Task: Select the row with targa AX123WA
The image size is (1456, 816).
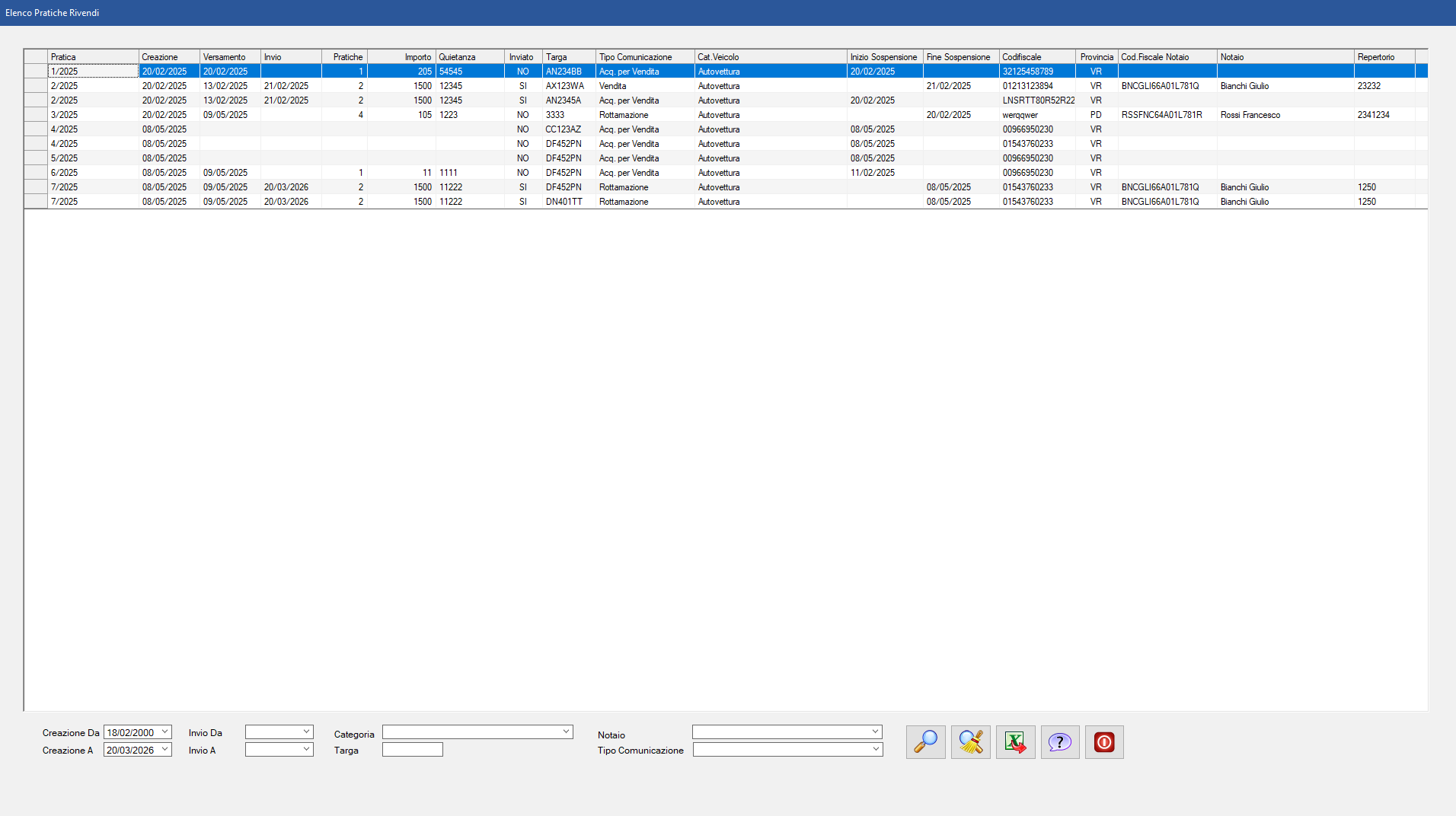Action: pos(564,86)
